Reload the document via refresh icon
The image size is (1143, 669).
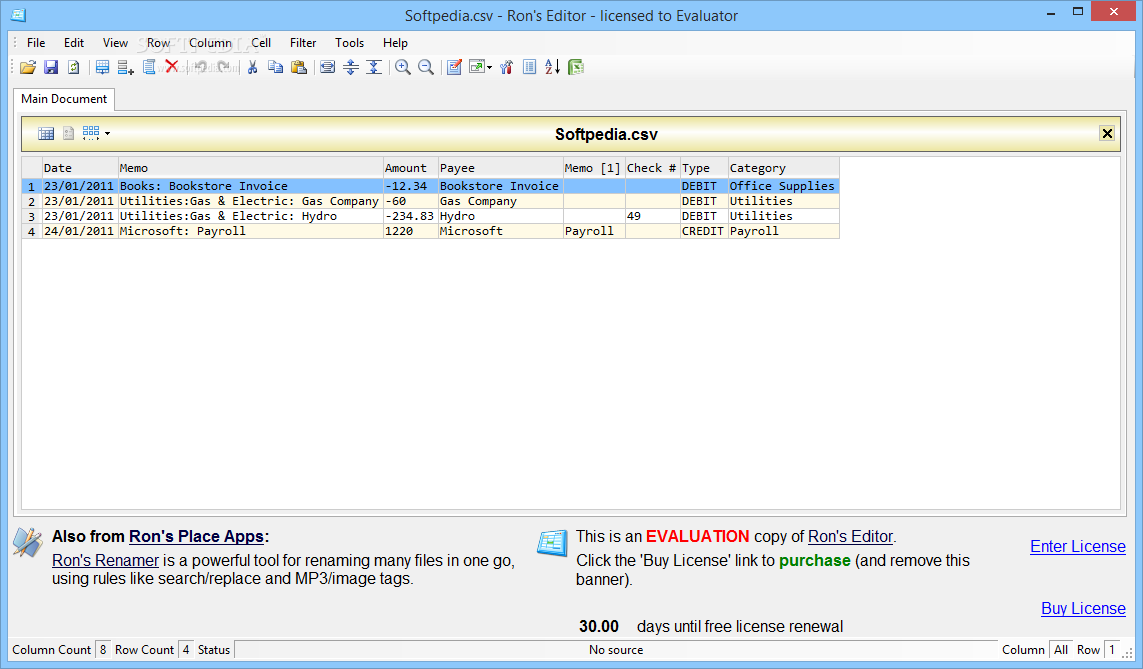[74, 67]
